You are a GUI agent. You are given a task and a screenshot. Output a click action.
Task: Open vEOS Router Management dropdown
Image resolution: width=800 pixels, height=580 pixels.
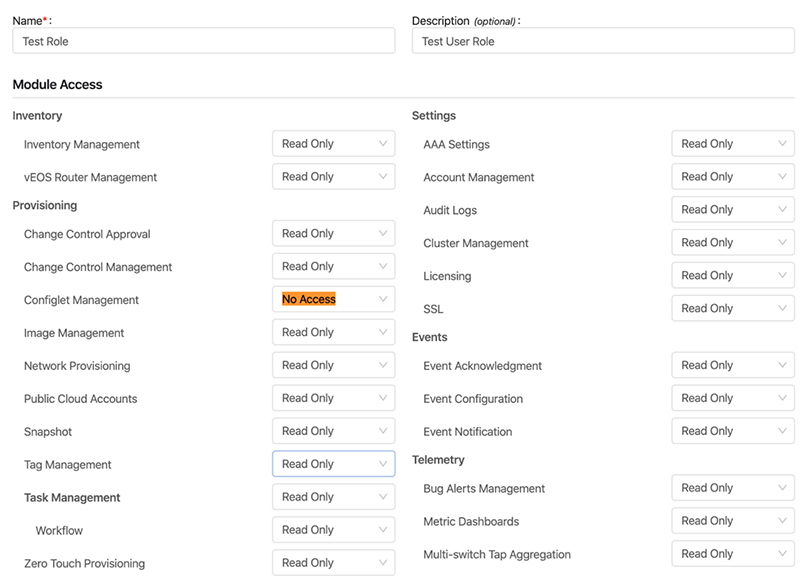[334, 176]
